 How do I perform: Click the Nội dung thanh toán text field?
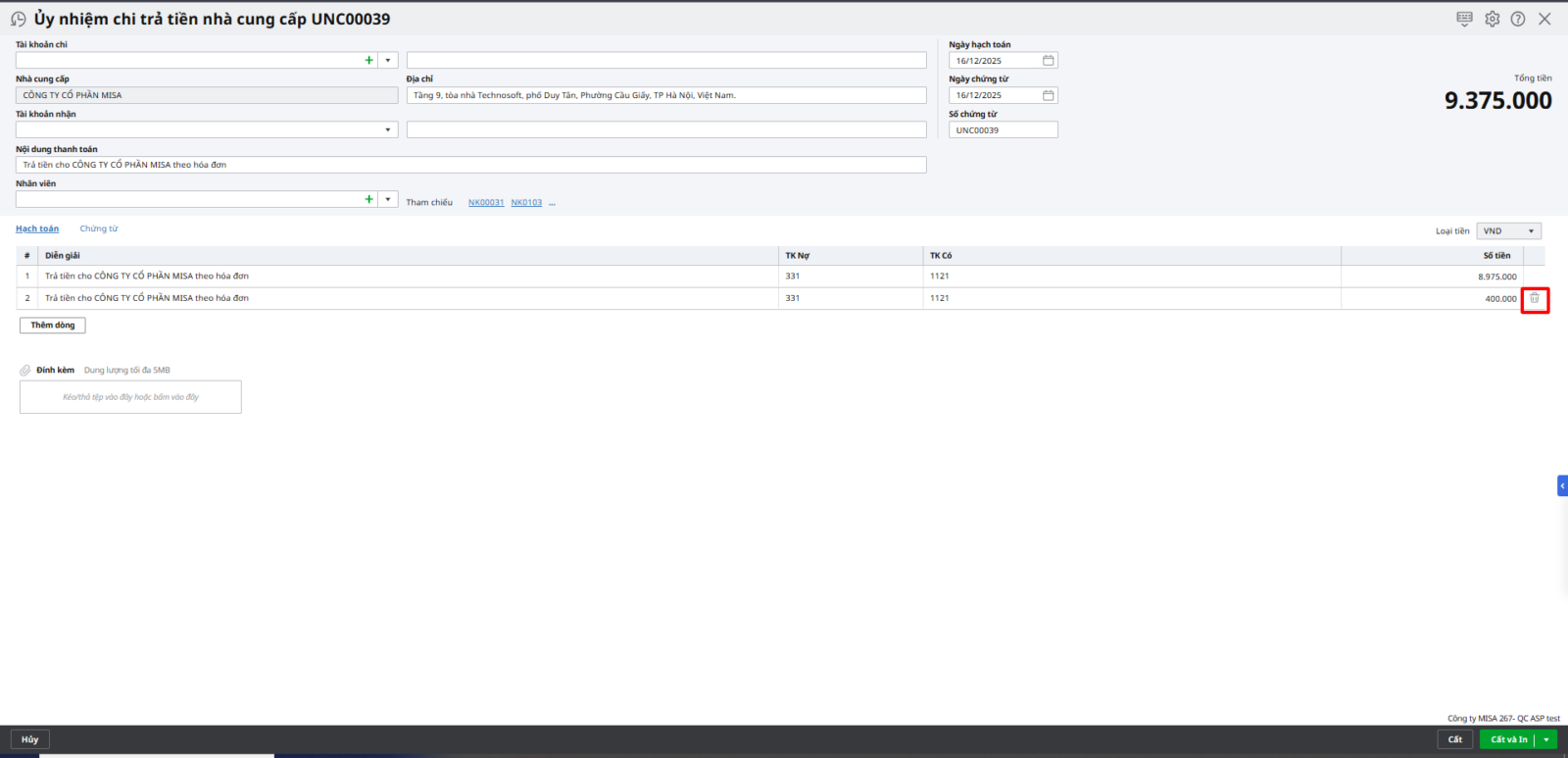[x=470, y=165]
